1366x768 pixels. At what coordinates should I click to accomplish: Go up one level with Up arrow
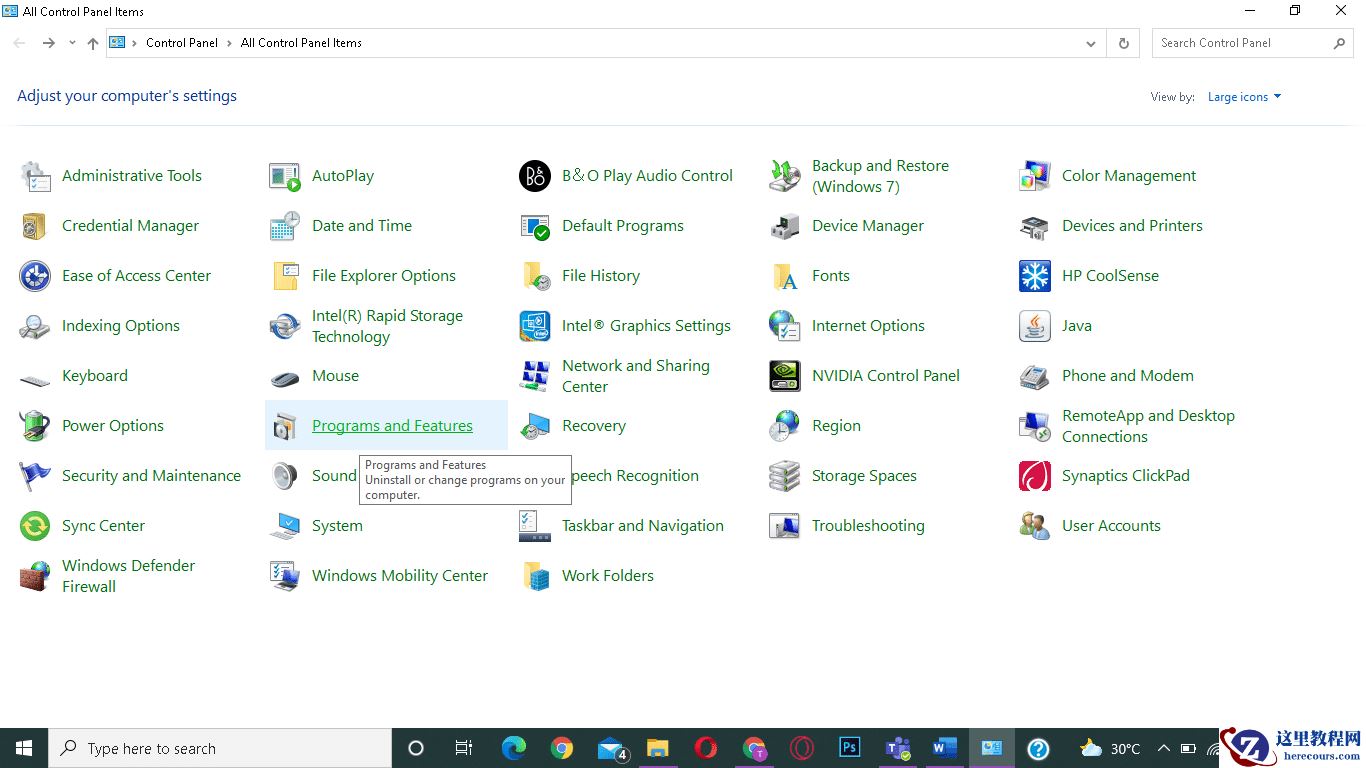(x=93, y=43)
